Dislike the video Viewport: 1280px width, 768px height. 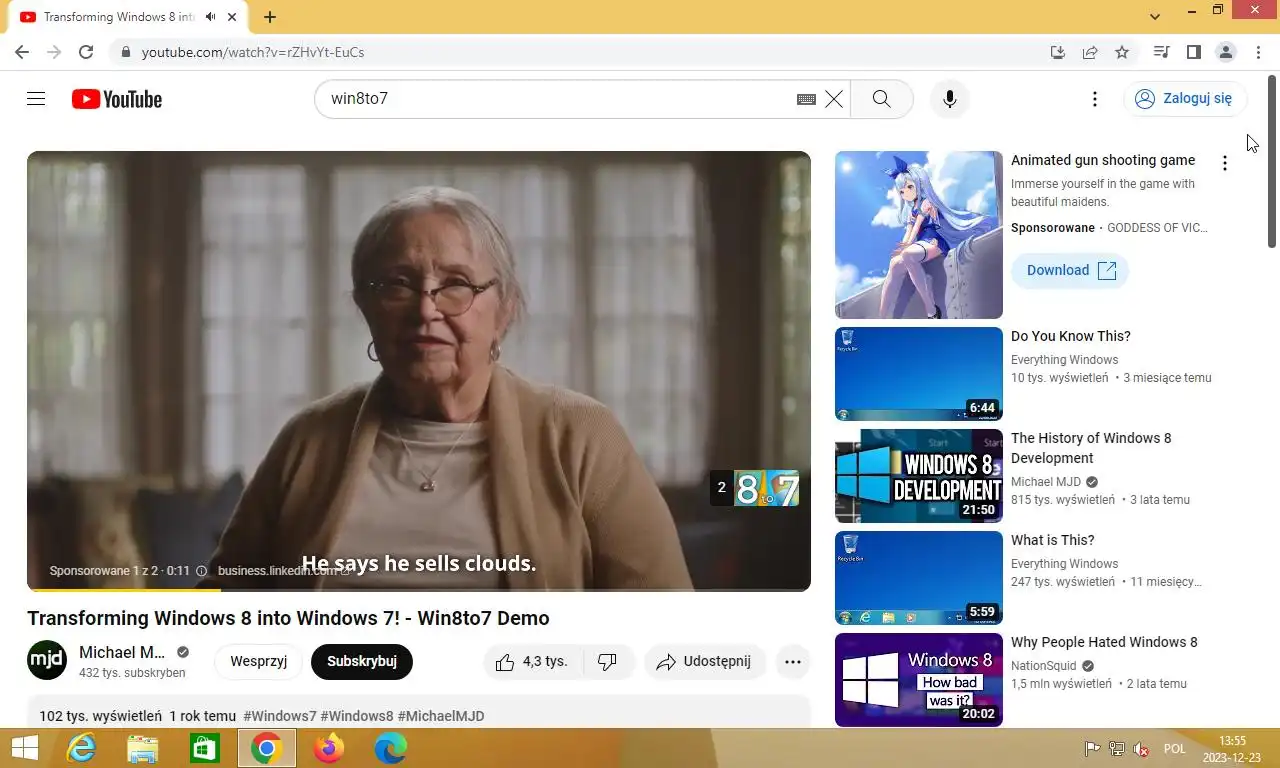(607, 661)
